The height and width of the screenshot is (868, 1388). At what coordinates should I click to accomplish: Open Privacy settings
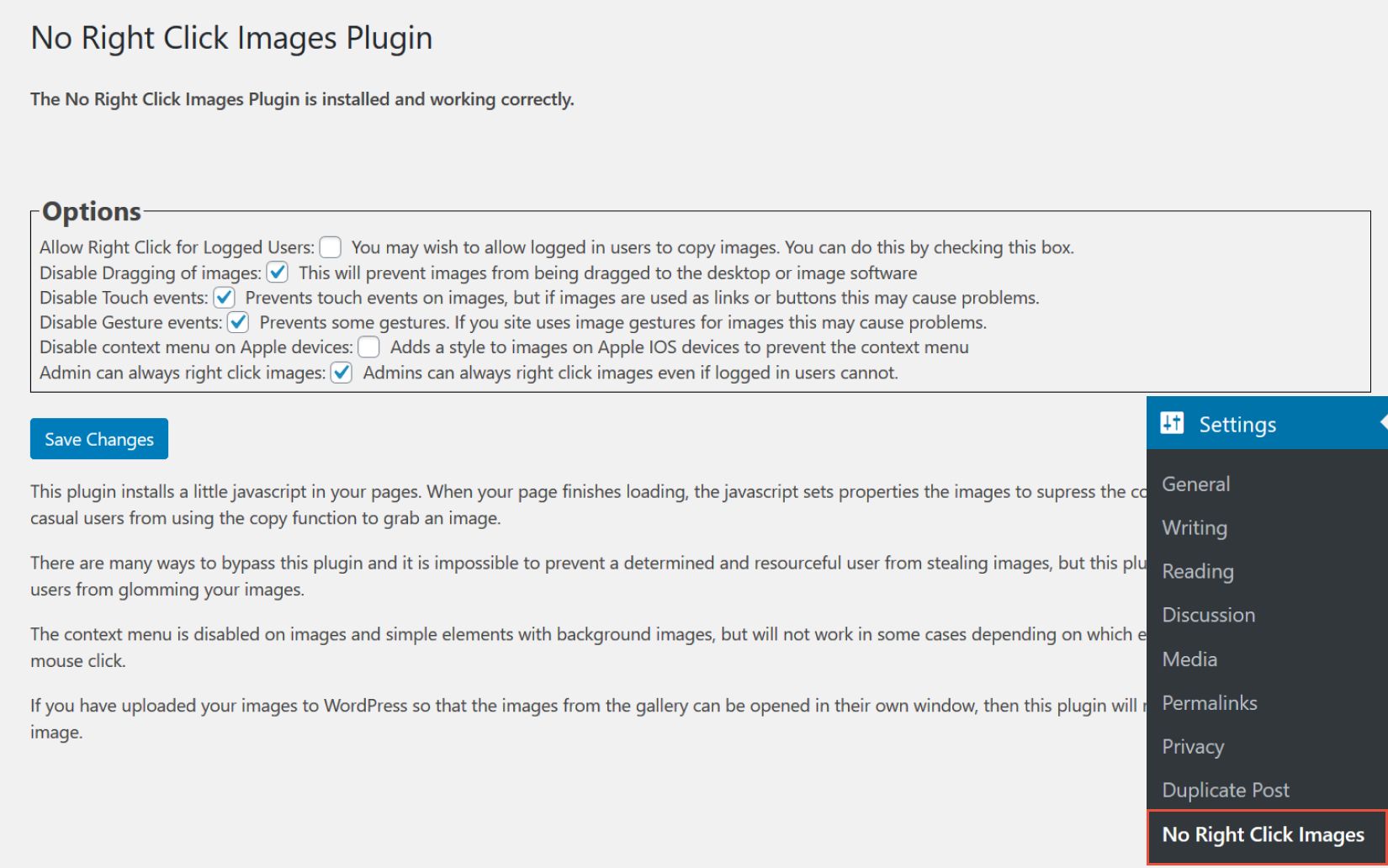pyautogui.click(x=1192, y=746)
